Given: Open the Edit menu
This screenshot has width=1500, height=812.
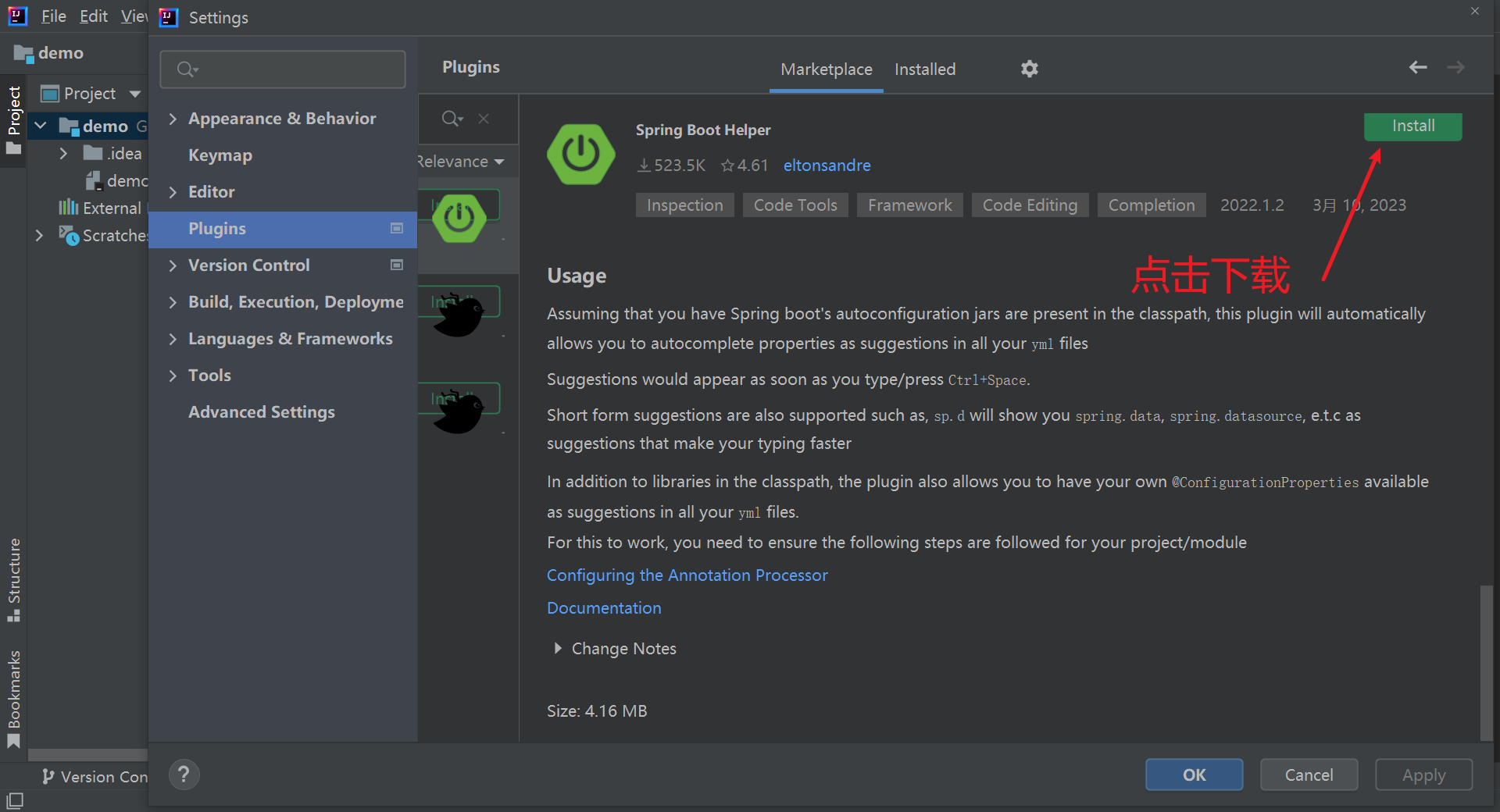Looking at the screenshot, I should click(94, 16).
